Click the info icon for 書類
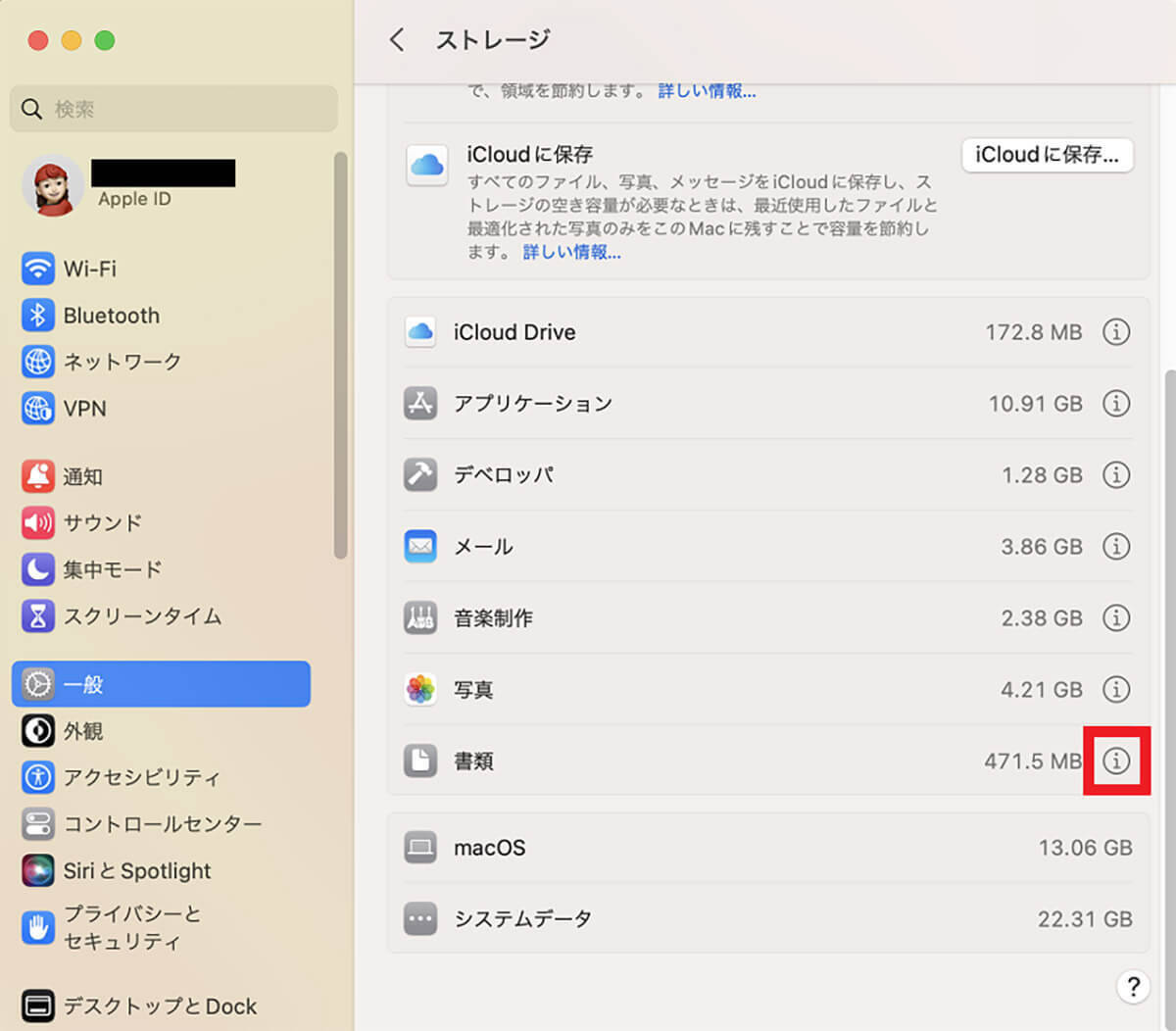This screenshot has height=1031, width=1176. [1116, 761]
